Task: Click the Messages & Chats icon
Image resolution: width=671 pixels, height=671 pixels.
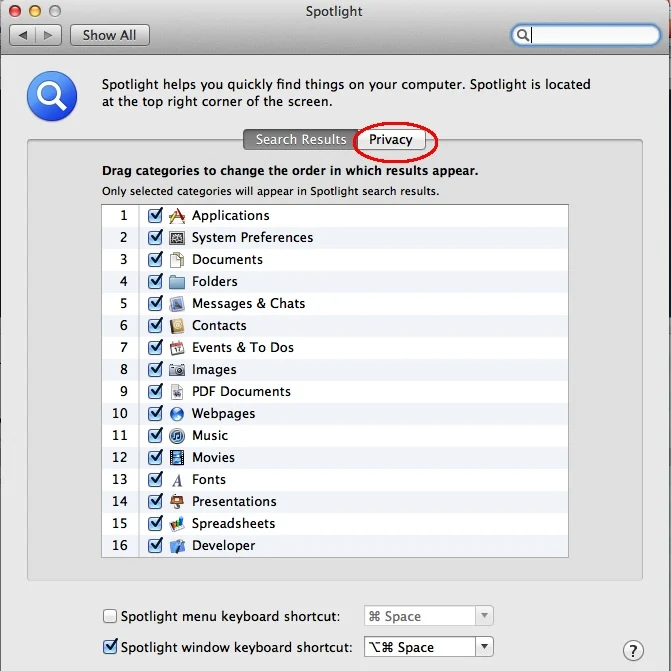Action: click(177, 303)
